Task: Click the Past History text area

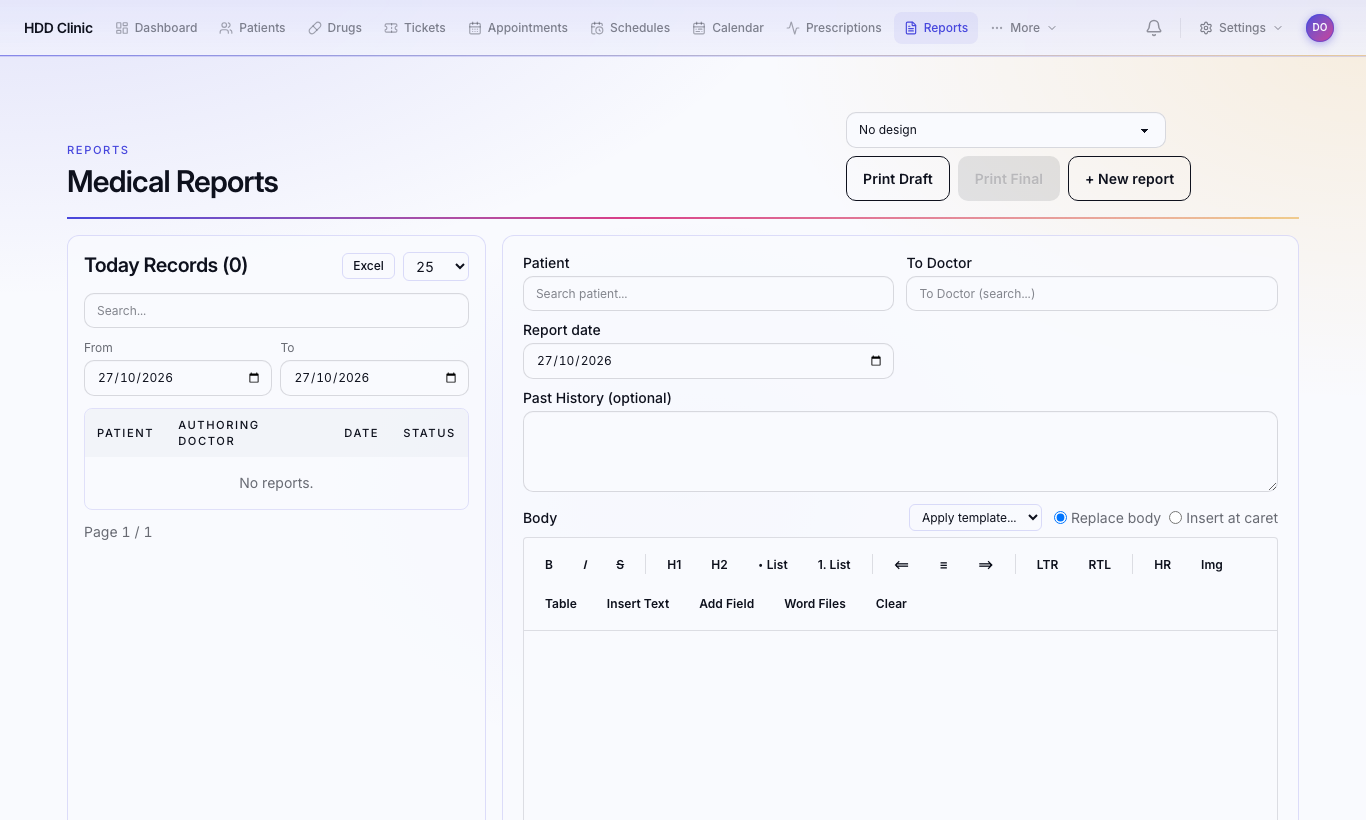Action: [900, 451]
